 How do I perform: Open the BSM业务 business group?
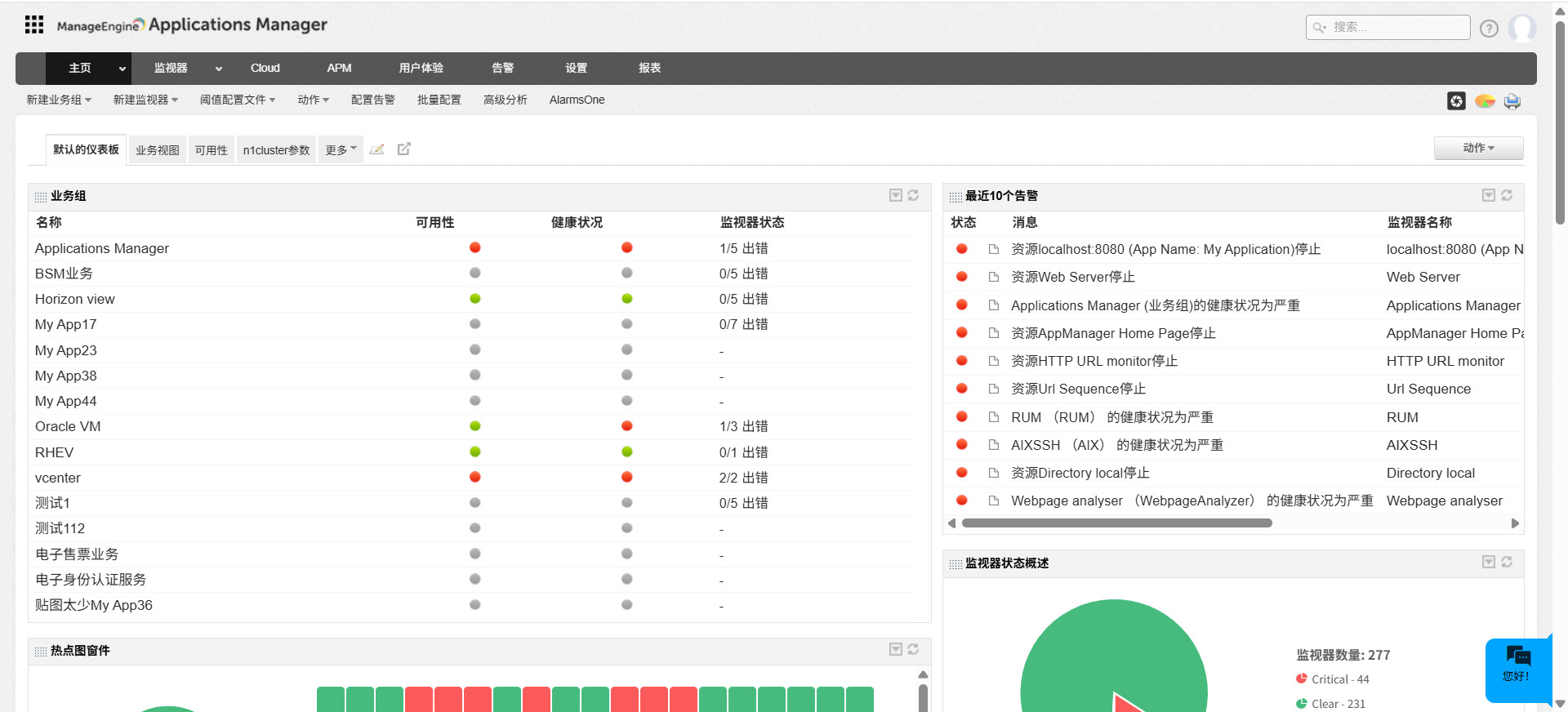(64, 274)
